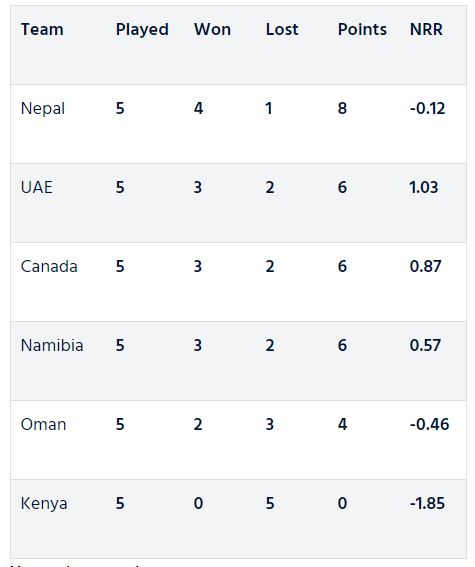
Task: Click Oman's NRR value -0.46
Action: [x=429, y=425]
